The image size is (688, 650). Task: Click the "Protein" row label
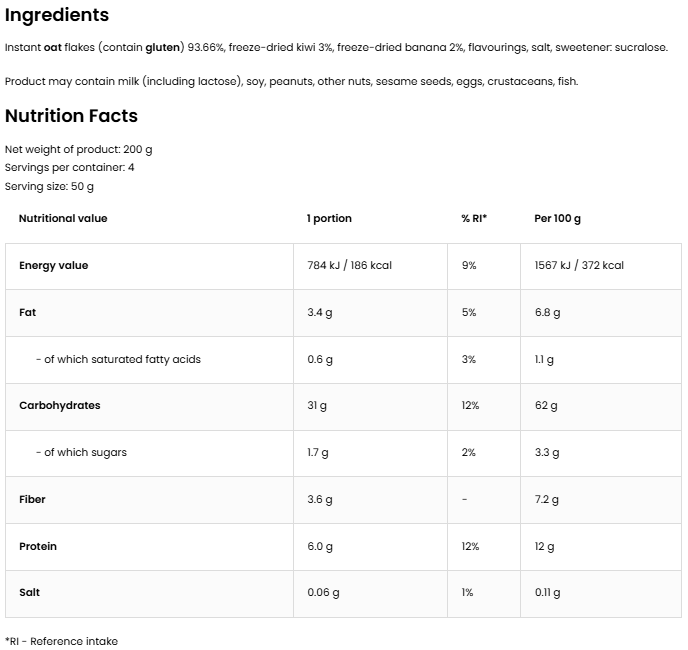pos(38,546)
